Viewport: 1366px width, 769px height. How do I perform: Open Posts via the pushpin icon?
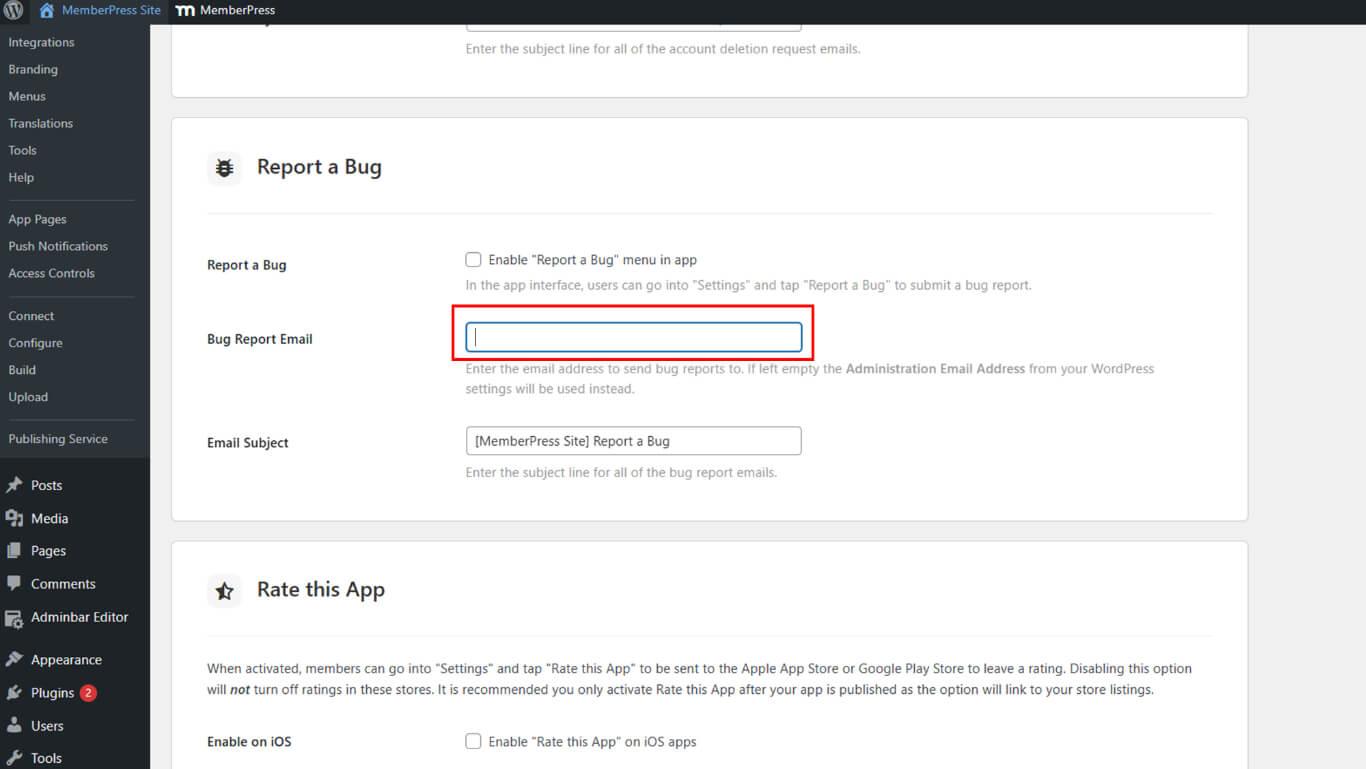pyautogui.click(x=14, y=485)
